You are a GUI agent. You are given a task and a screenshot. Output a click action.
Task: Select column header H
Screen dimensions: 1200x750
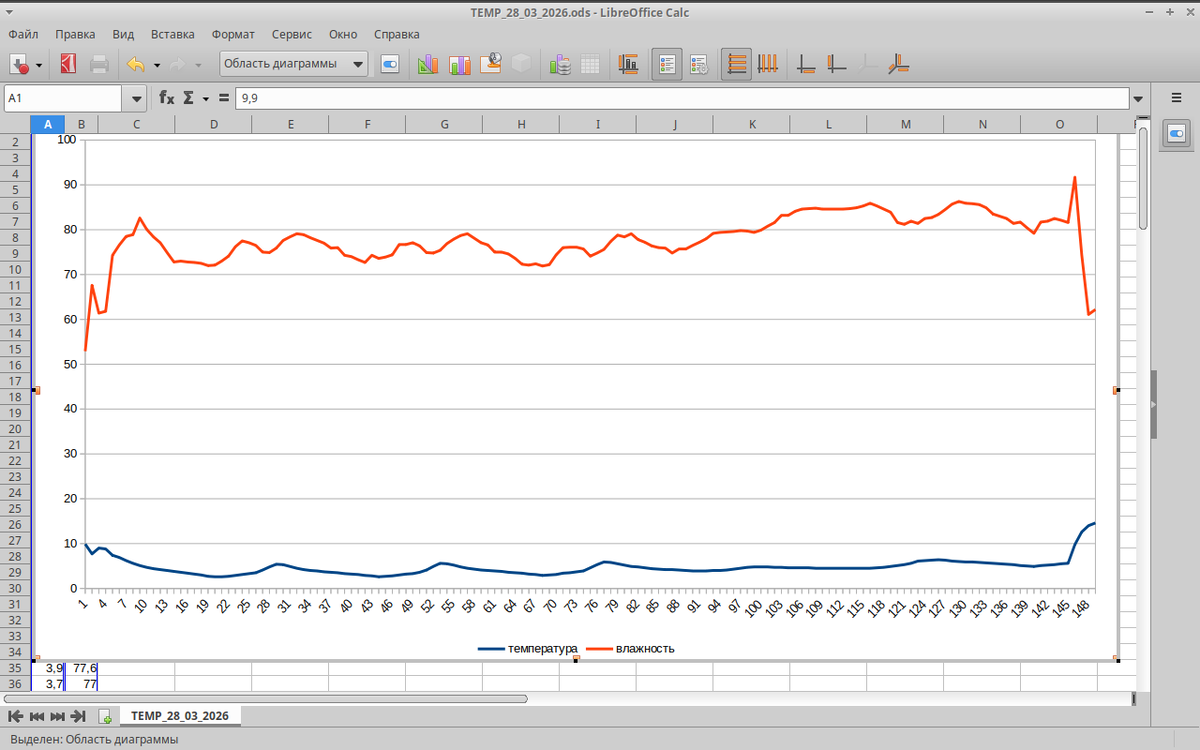point(521,124)
